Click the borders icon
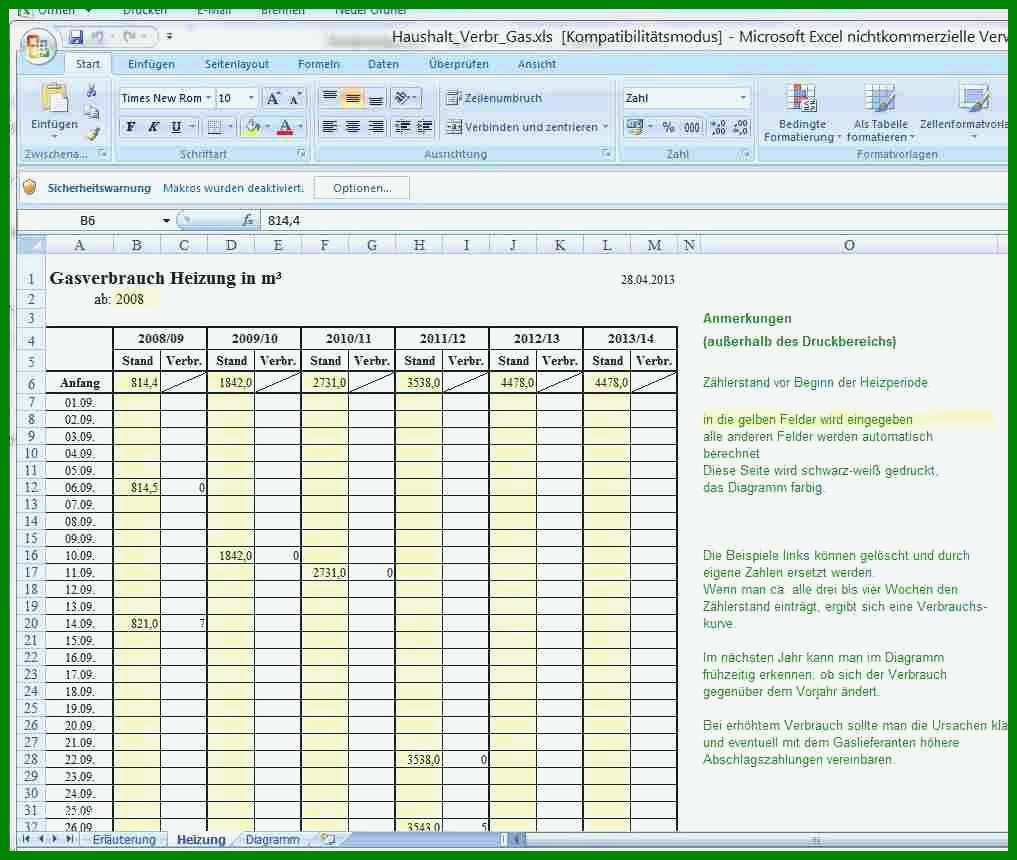Image resolution: width=1017 pixels, height=860 pixels. (x=214, y=127)
